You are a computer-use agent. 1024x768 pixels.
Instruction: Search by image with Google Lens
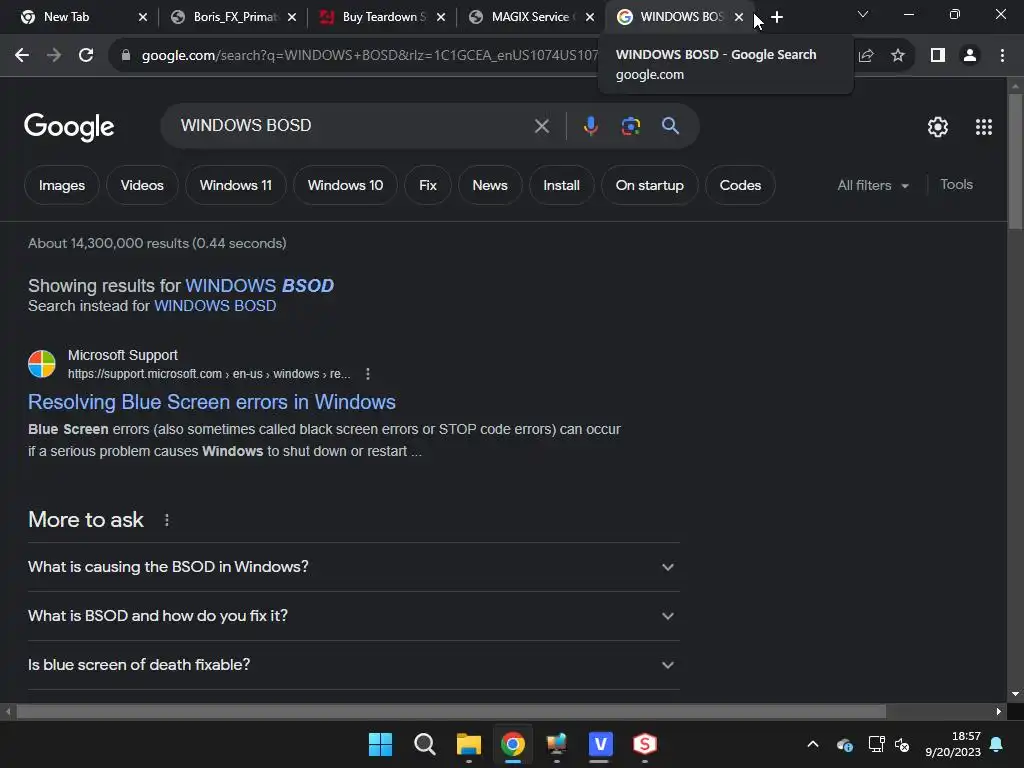click(x=630, y=126)
